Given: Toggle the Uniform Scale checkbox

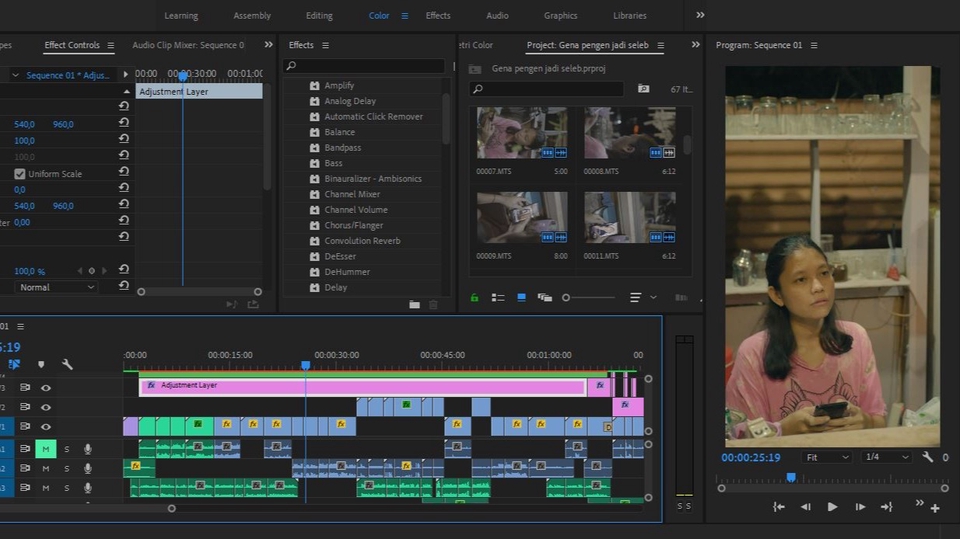Looking at the screenshot, I should (x=20, y=174).
